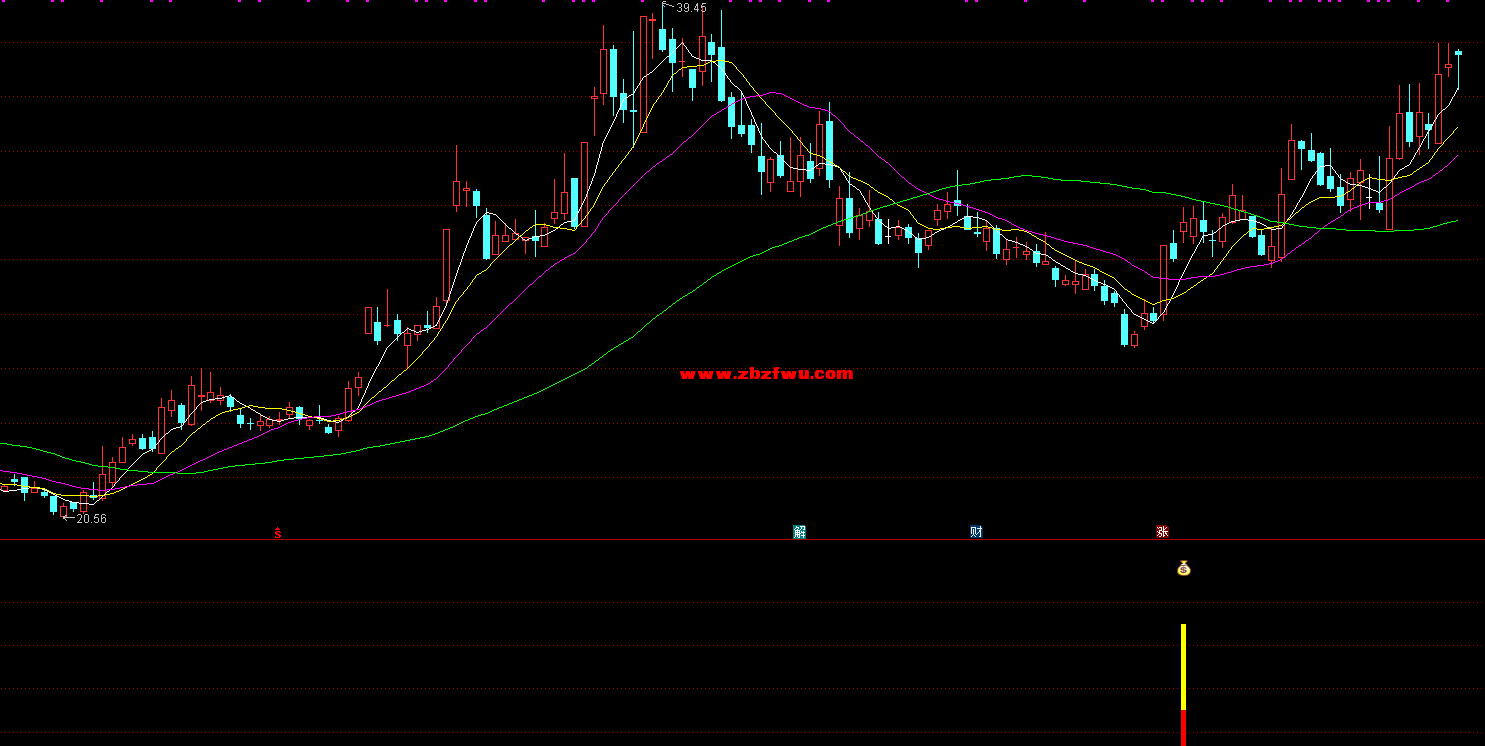
Task: Click the red dollar sign marker
Action: click(278, 532)
